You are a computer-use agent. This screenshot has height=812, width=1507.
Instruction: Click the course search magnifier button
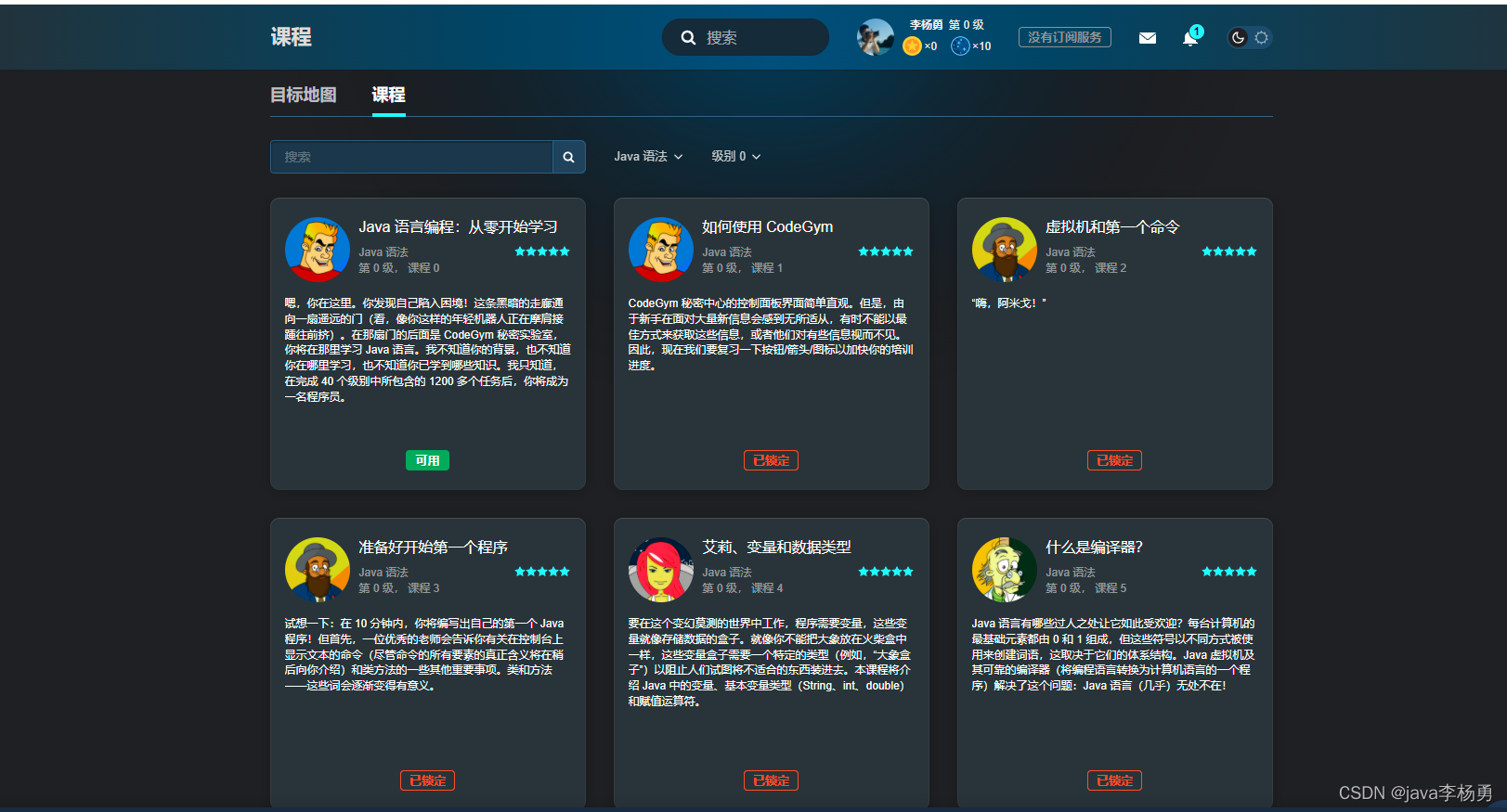[568, 157]
